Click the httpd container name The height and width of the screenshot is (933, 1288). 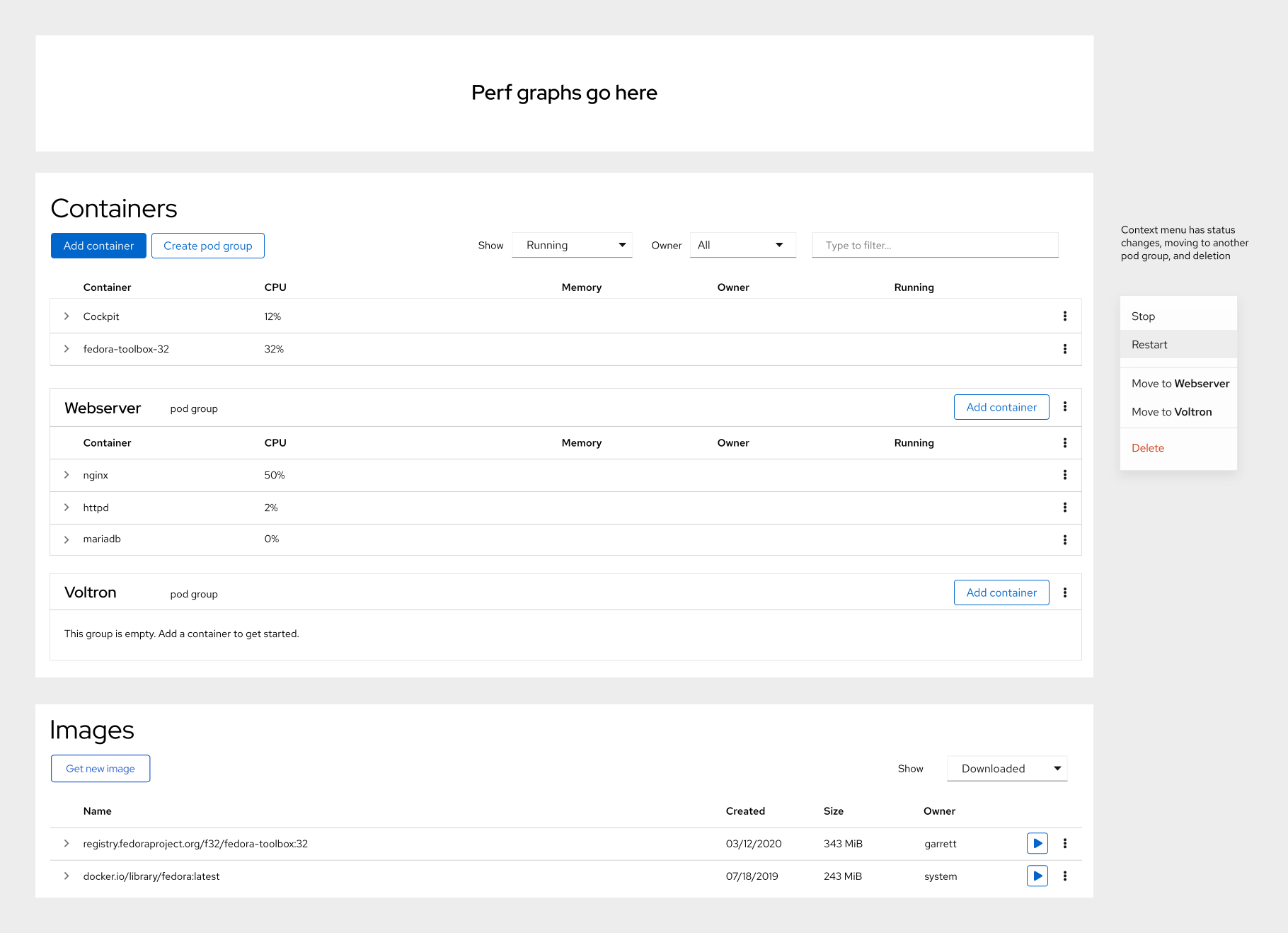point(96,508)
